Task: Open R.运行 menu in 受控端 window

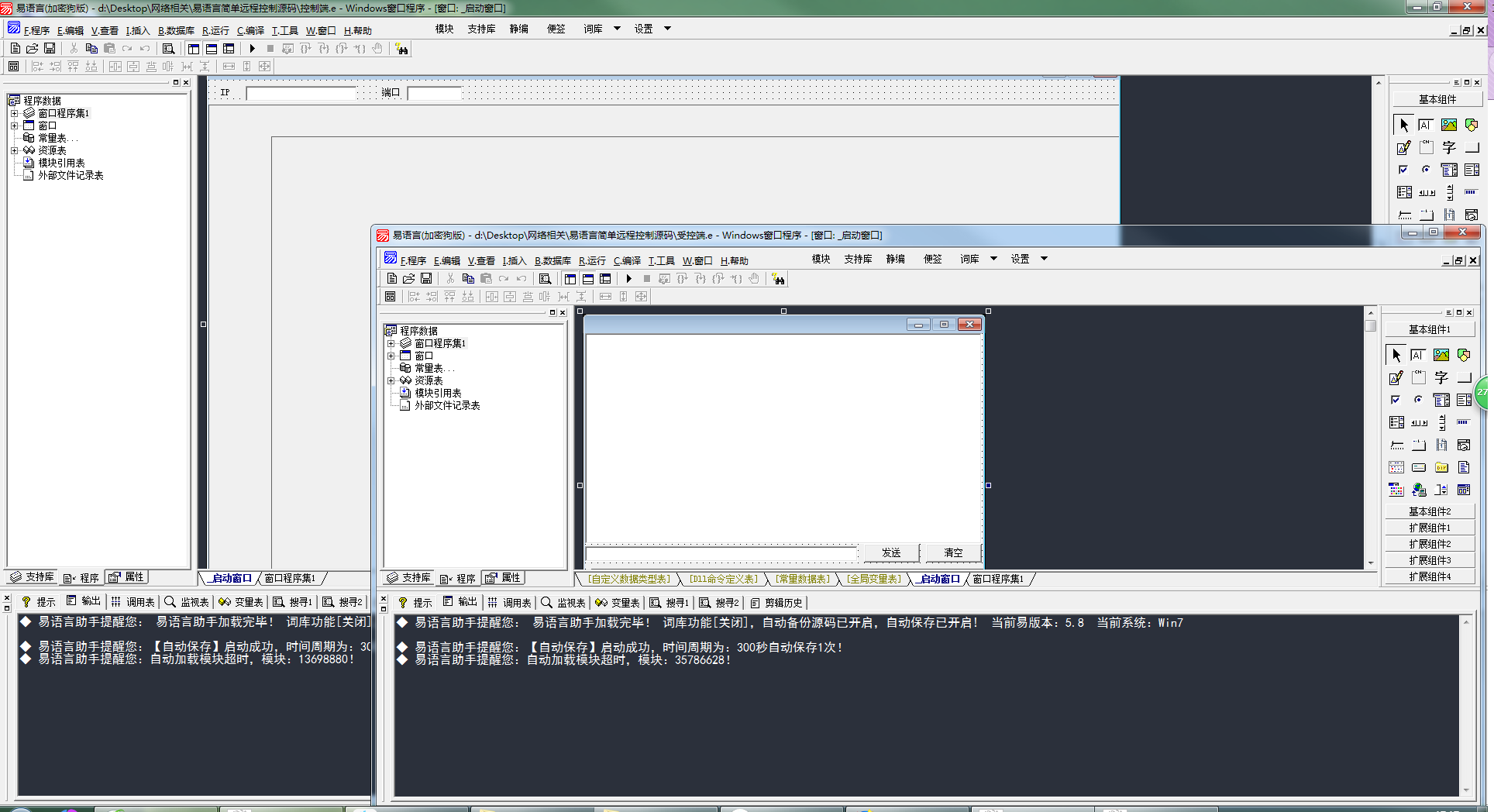Action: pos(592,260)
